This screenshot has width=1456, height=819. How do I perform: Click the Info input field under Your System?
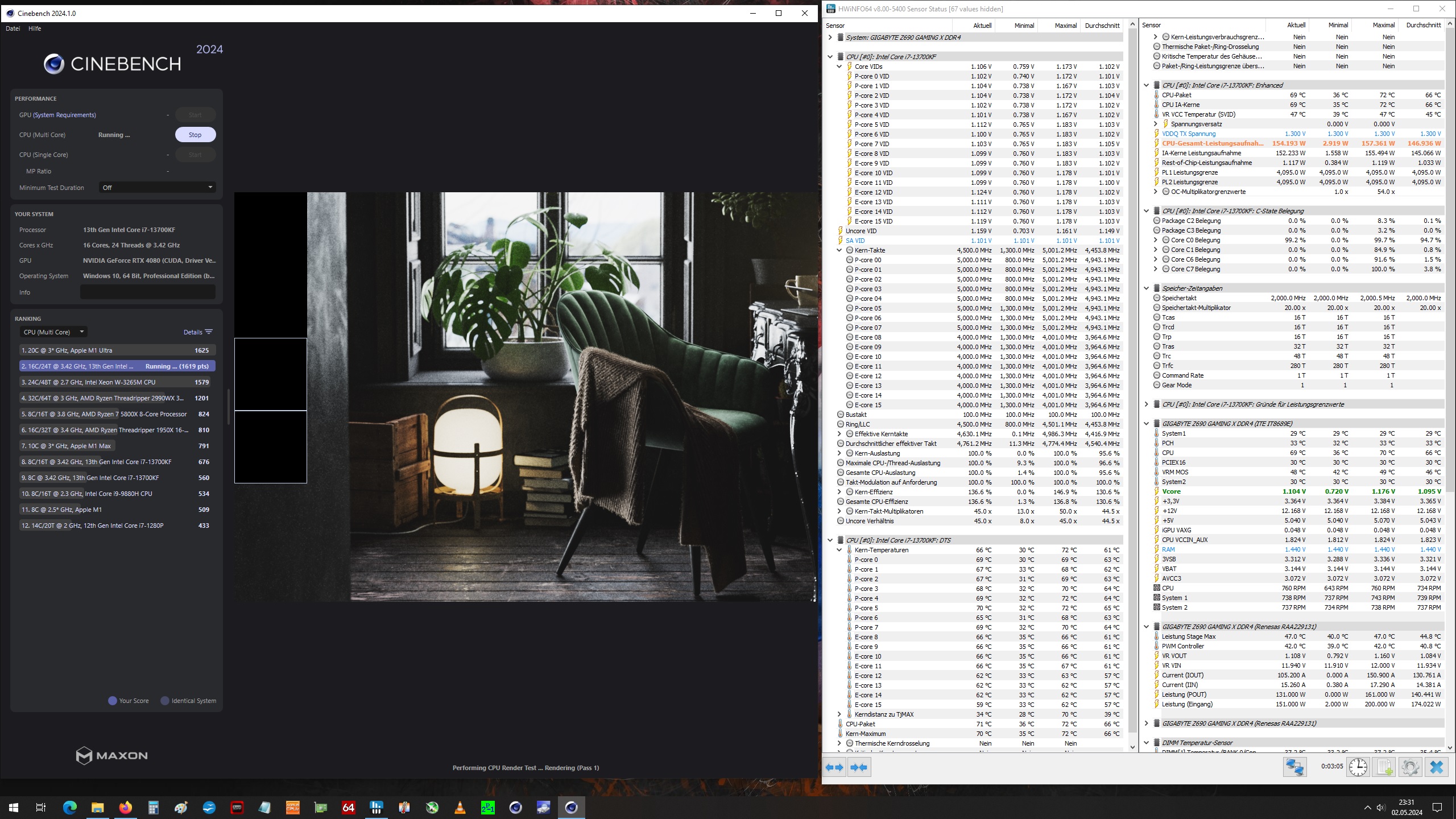click(x=148, y=292)
